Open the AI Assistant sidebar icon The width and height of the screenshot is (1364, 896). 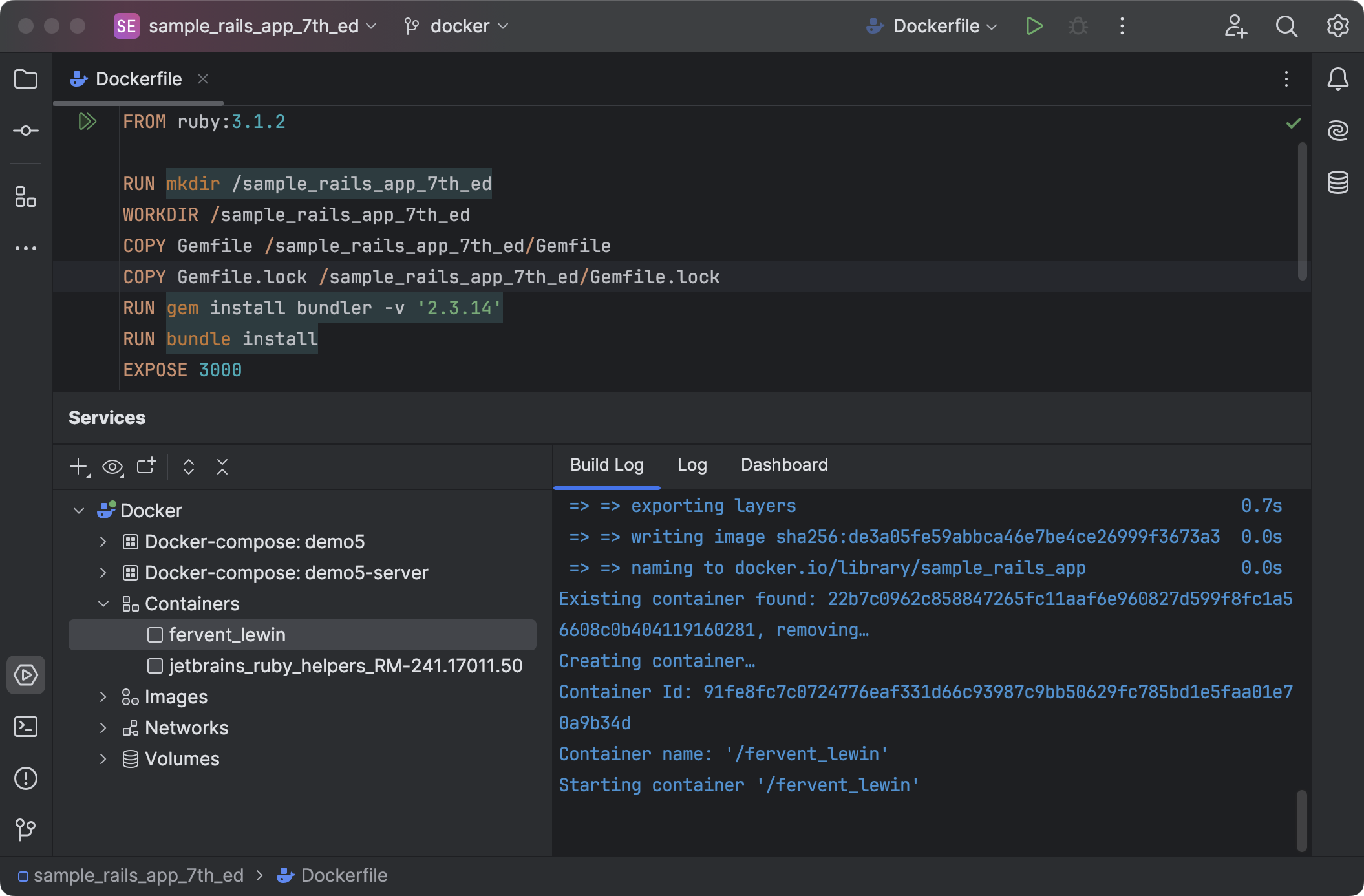point(1337,131)
